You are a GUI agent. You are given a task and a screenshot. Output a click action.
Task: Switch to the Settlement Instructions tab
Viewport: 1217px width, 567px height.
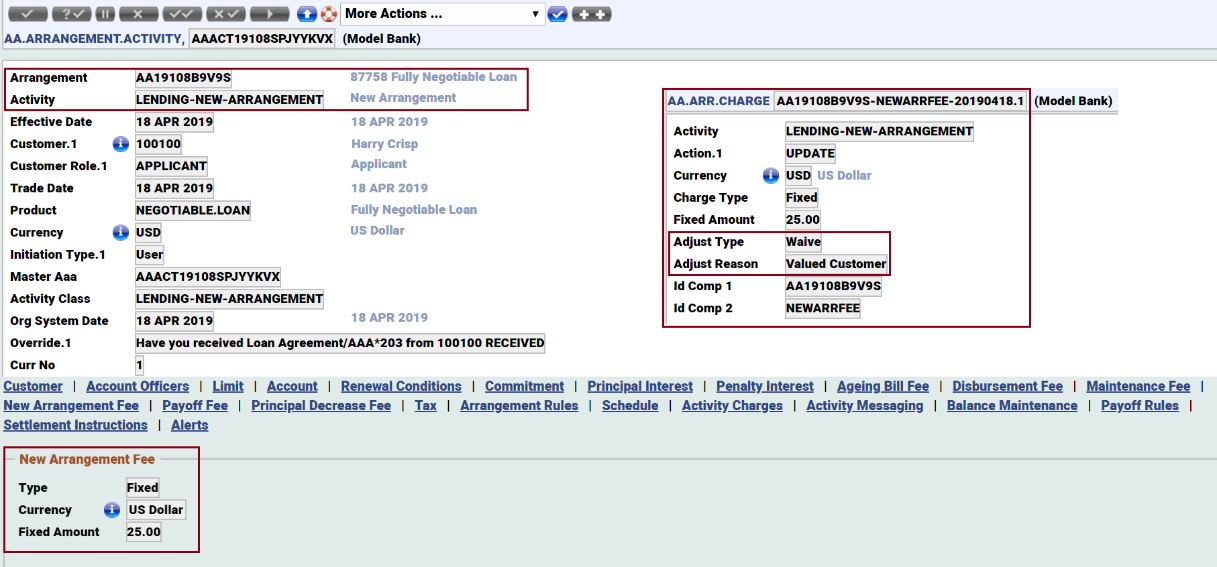(x=75, y=425)
